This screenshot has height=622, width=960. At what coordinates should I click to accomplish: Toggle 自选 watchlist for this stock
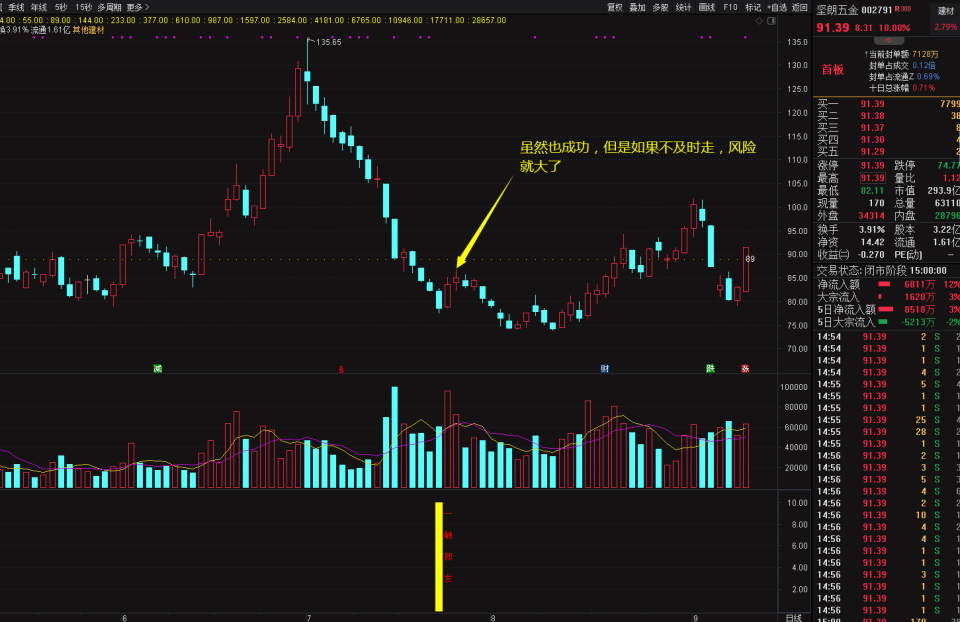click(776, 7)
